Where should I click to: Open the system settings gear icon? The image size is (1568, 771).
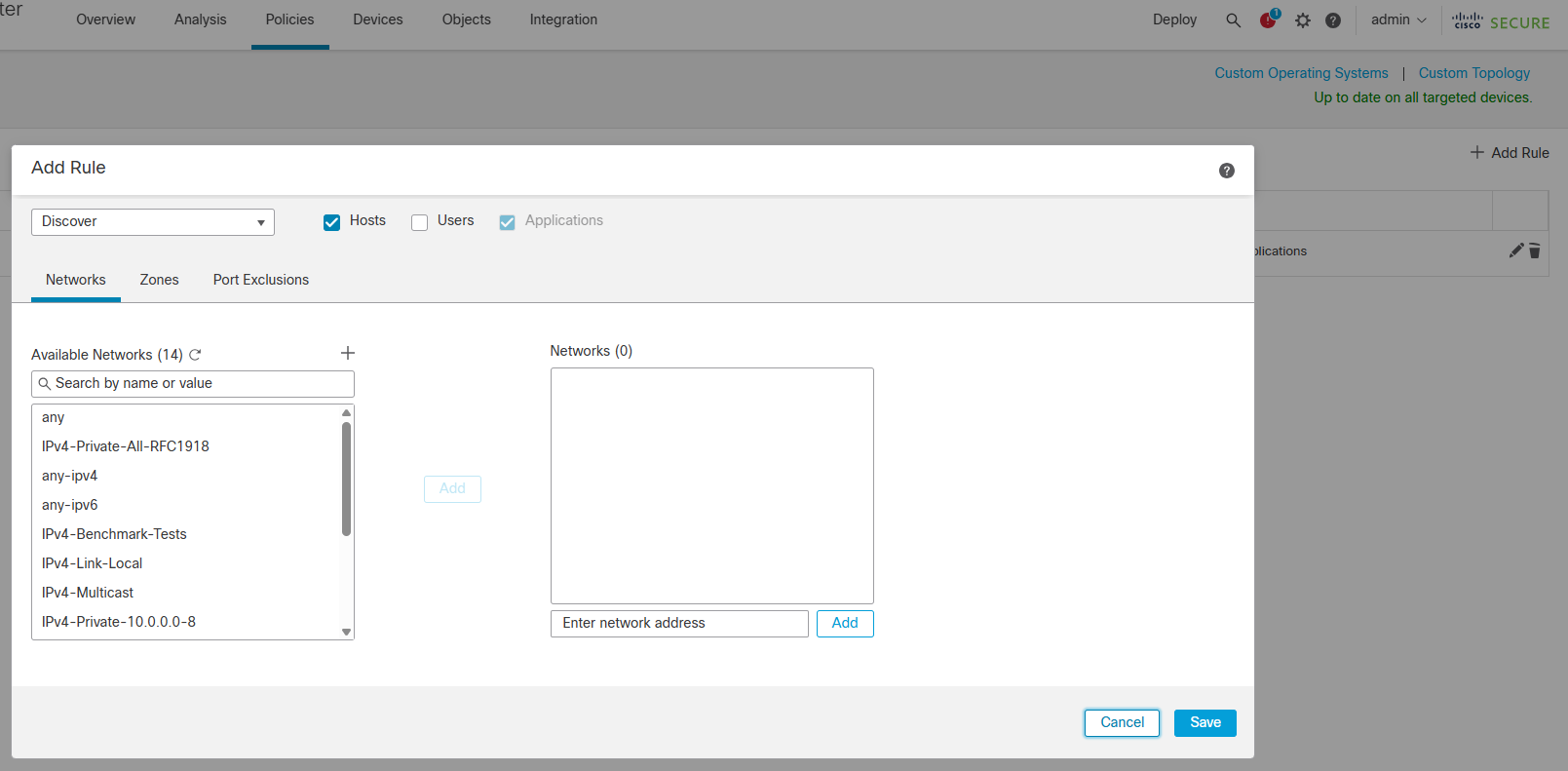pyautogui.click(x=1303, y=19)
